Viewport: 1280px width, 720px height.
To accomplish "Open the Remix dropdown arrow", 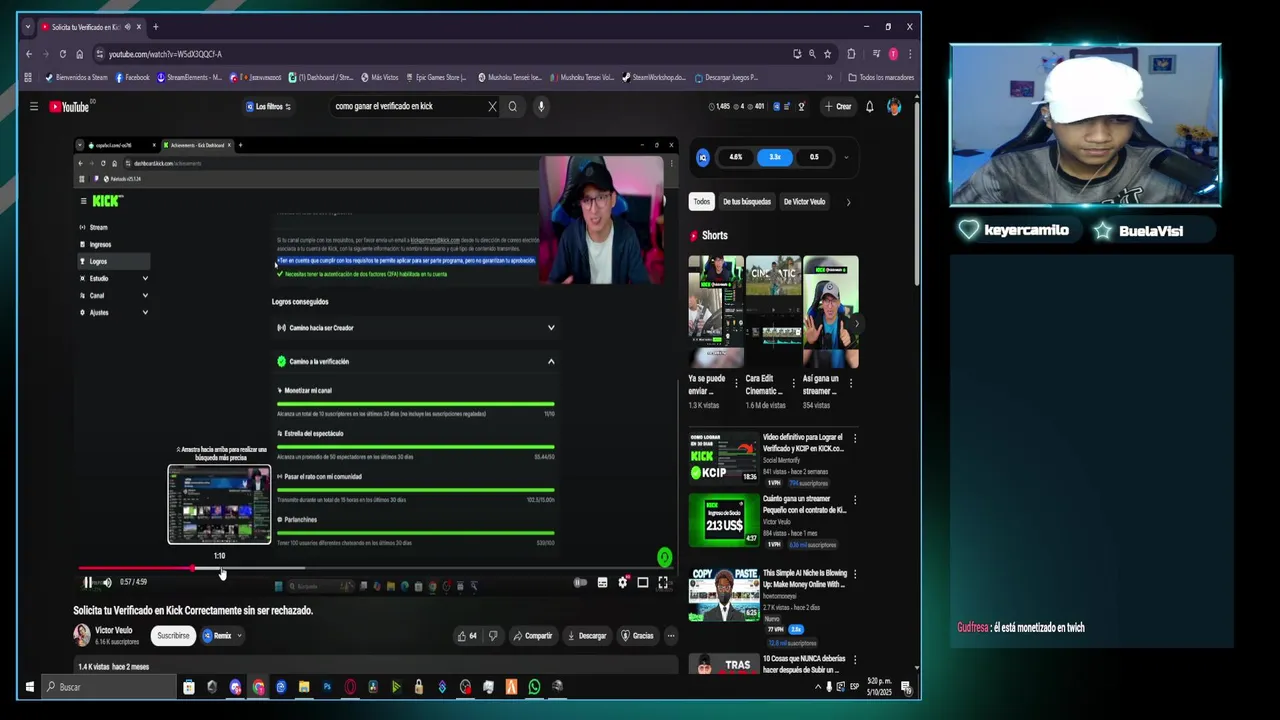I will click(239, 635).
